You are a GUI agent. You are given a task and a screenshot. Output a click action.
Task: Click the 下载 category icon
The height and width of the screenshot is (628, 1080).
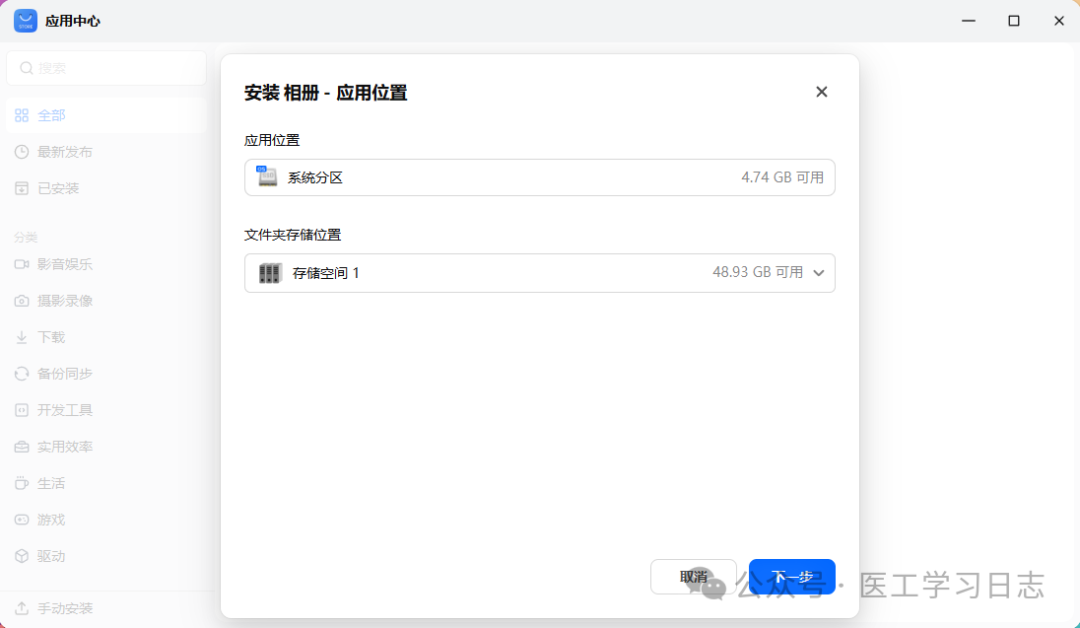point(22,337)
